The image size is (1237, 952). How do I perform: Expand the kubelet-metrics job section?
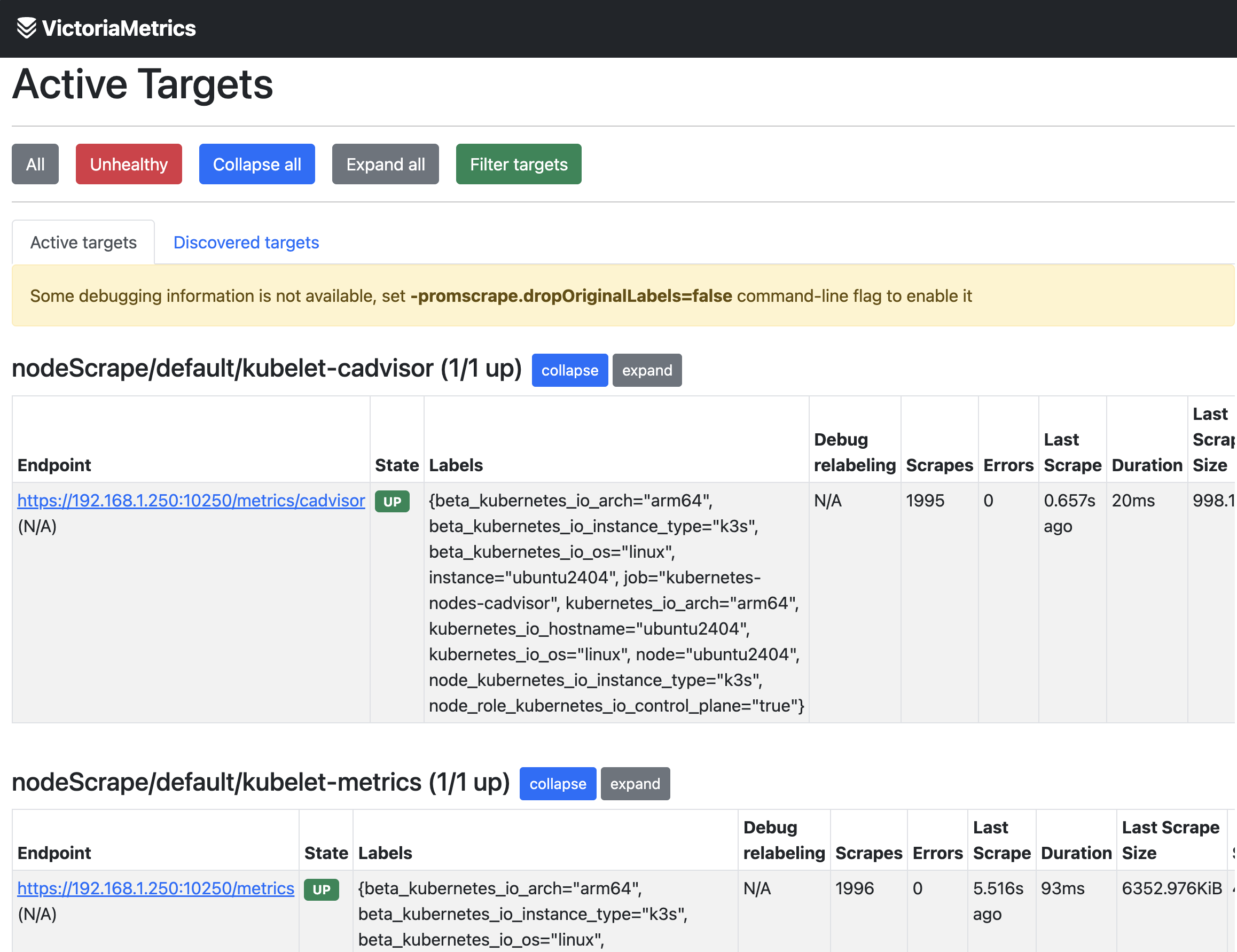(x=635, y=784)
